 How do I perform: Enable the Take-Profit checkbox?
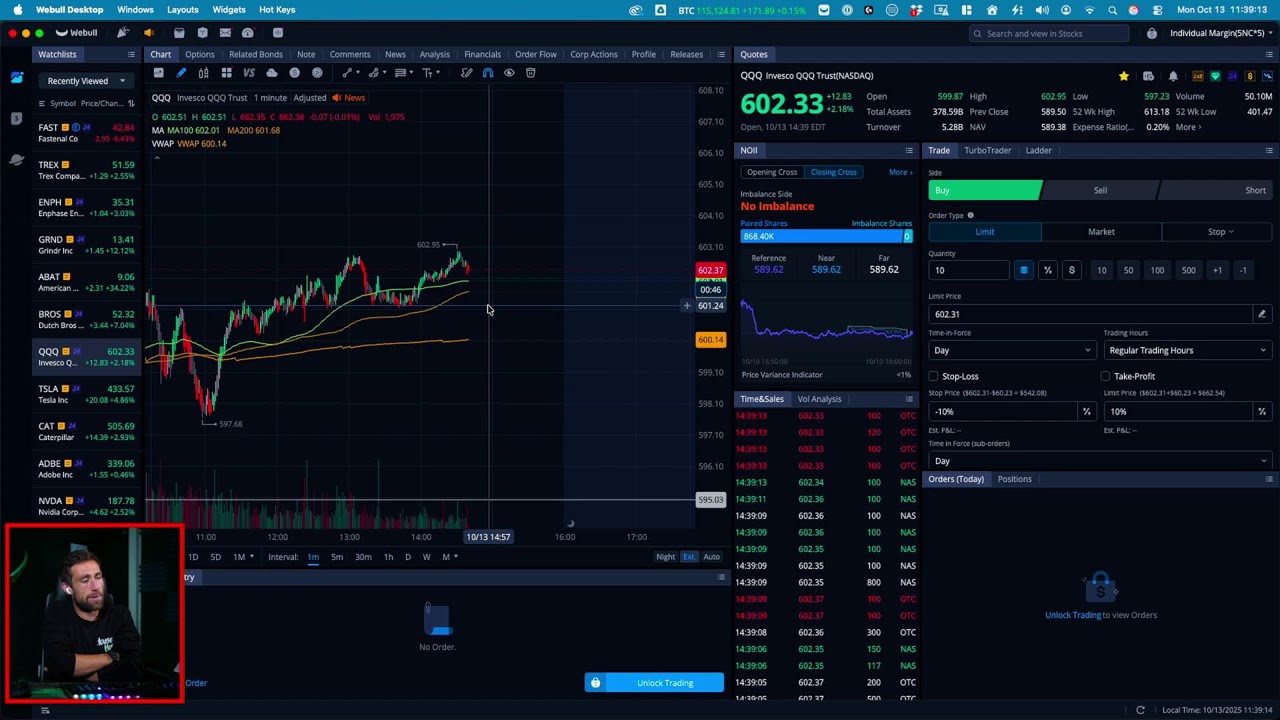[1105, 376]
